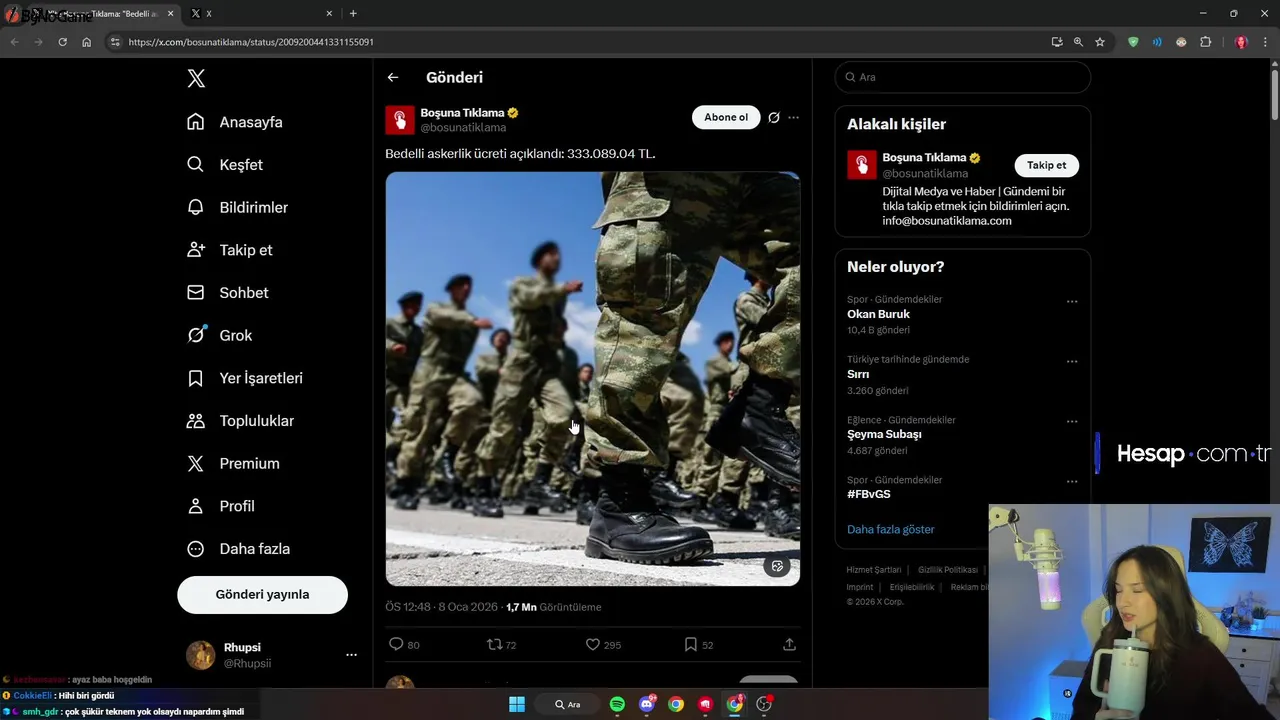Click the image edit icon on photo
The width and height of the screenshot is (1280, 720).
click(777, 566)
